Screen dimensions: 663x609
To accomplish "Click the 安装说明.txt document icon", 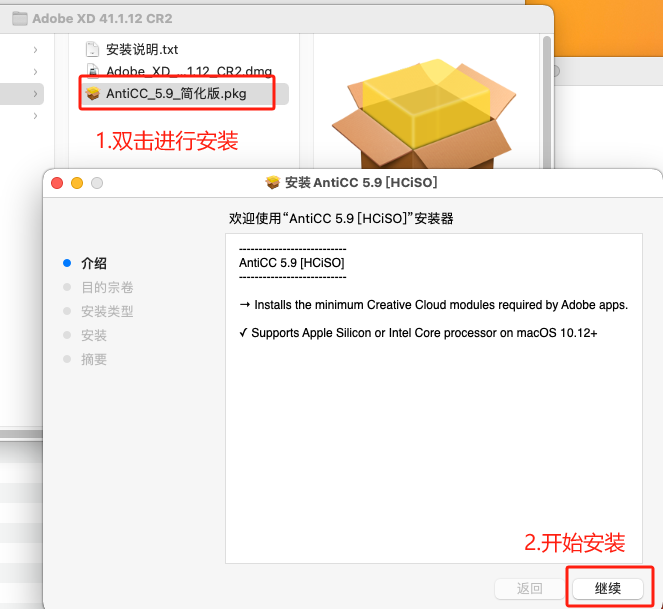I will coord(92,49).
